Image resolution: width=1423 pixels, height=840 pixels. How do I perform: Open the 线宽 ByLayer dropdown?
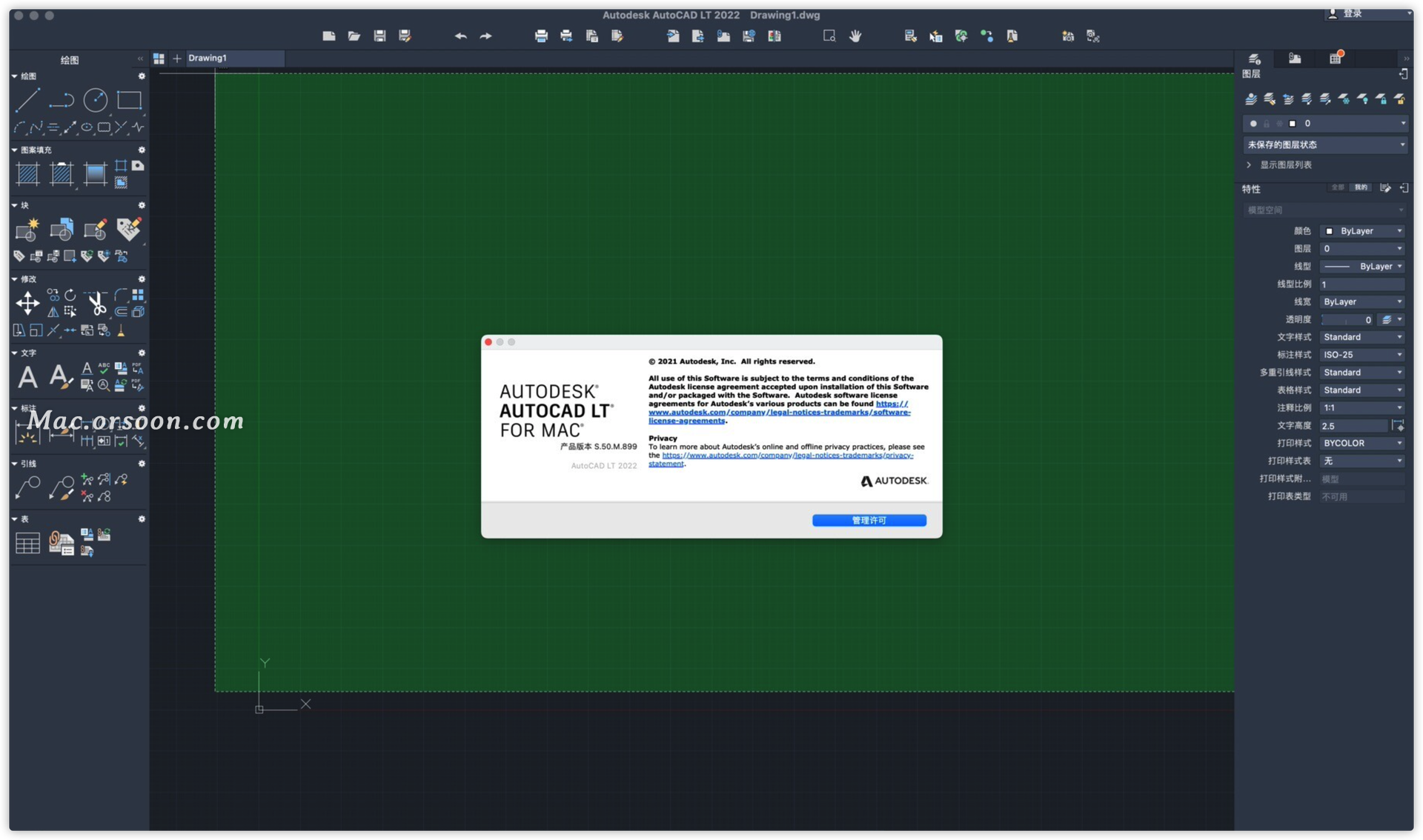click(1362, 302)
